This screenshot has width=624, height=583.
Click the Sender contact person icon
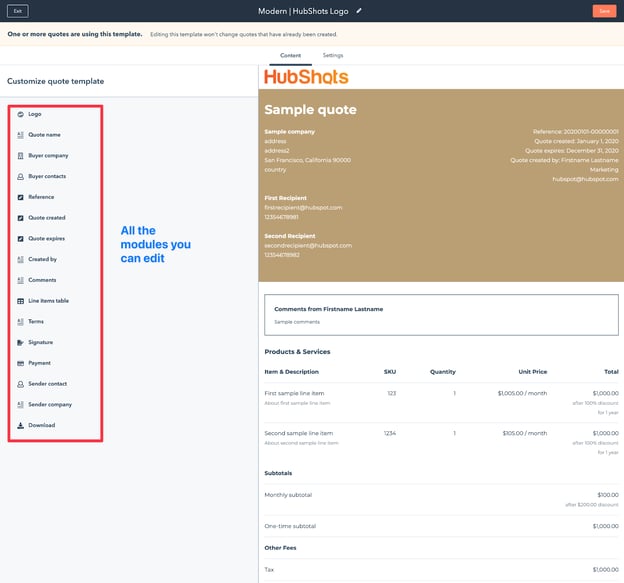(21, 384)
